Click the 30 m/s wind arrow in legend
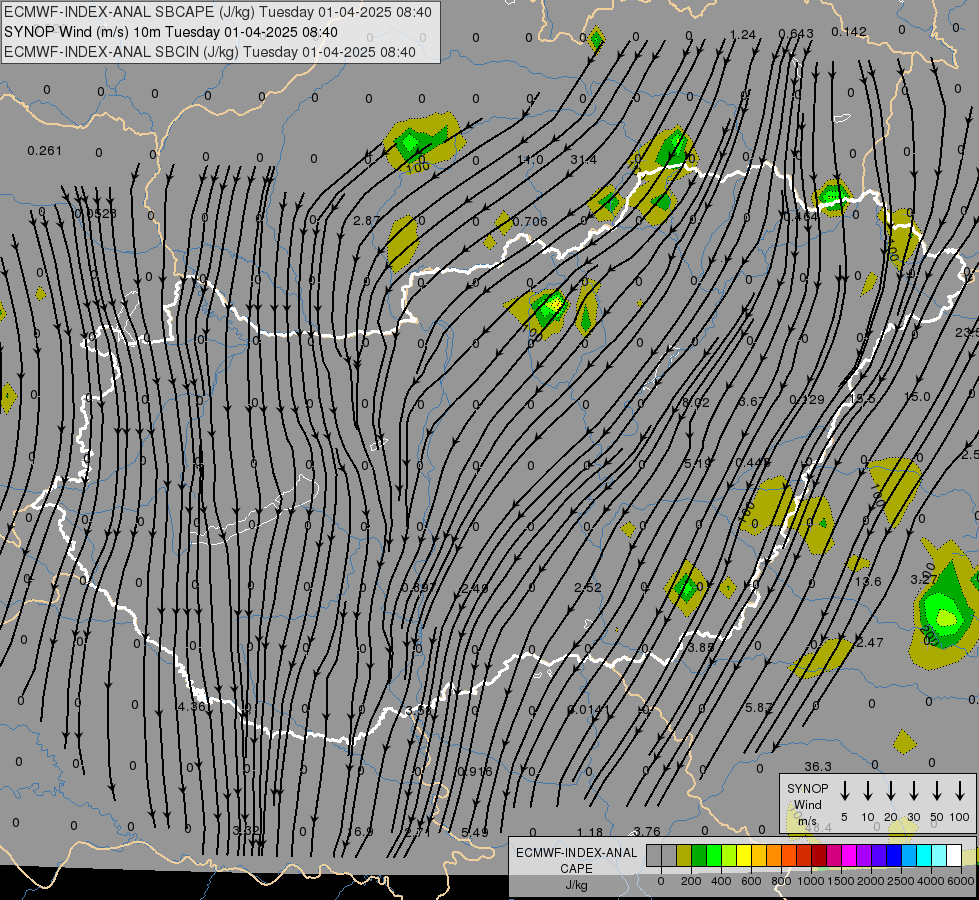 pos(913,791)
